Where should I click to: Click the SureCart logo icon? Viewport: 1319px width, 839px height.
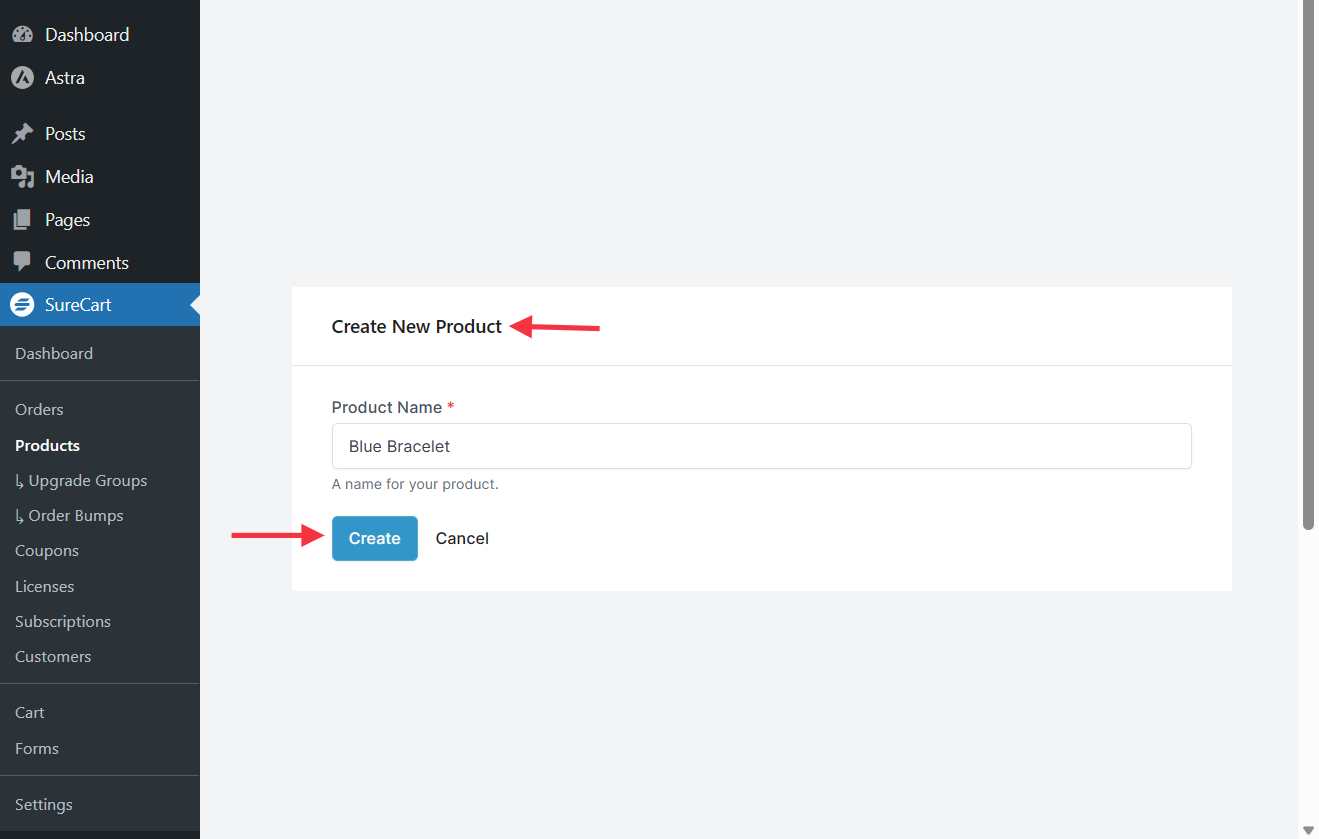(x=22, y=305)
